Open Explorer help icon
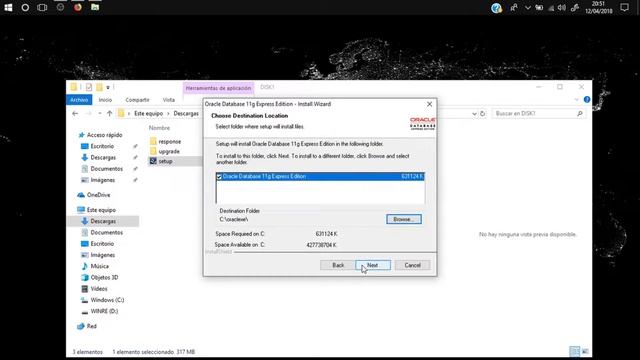Image resolution: width=640 pixels, height=360 pixels. click(x=587, y=100)
